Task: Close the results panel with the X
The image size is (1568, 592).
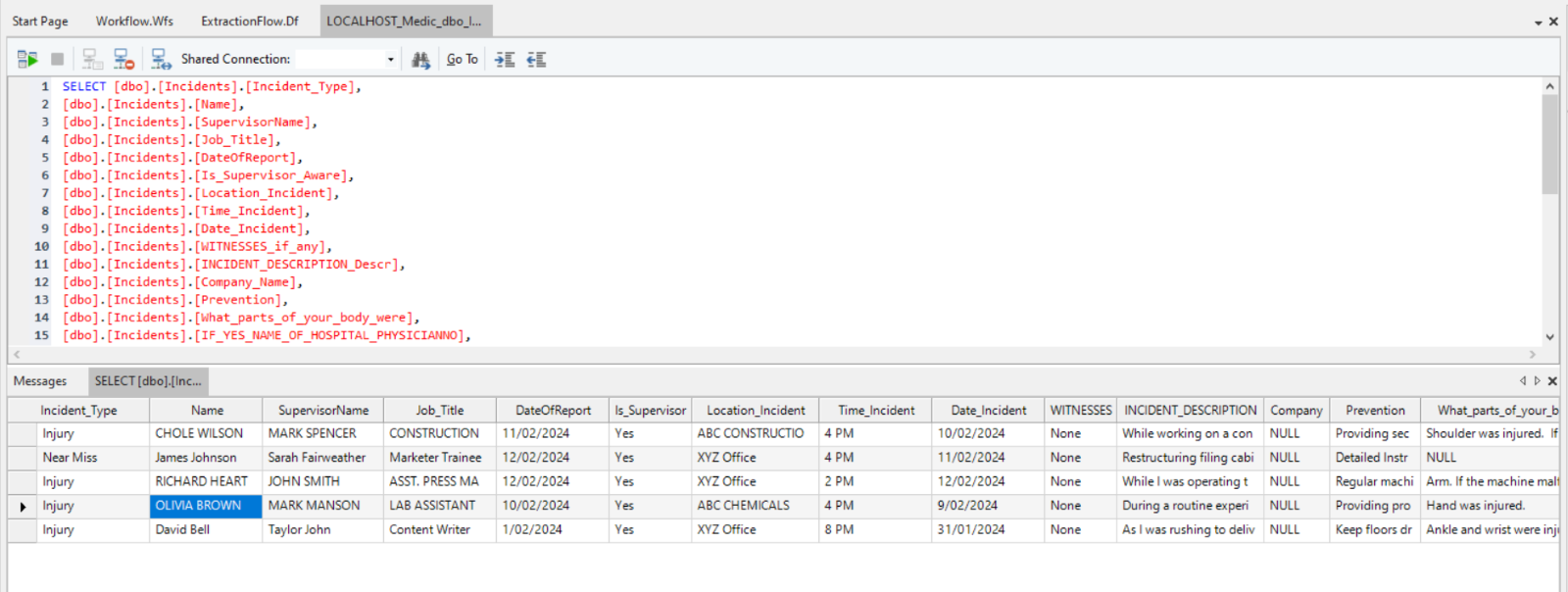Action: coord(1552,381)
